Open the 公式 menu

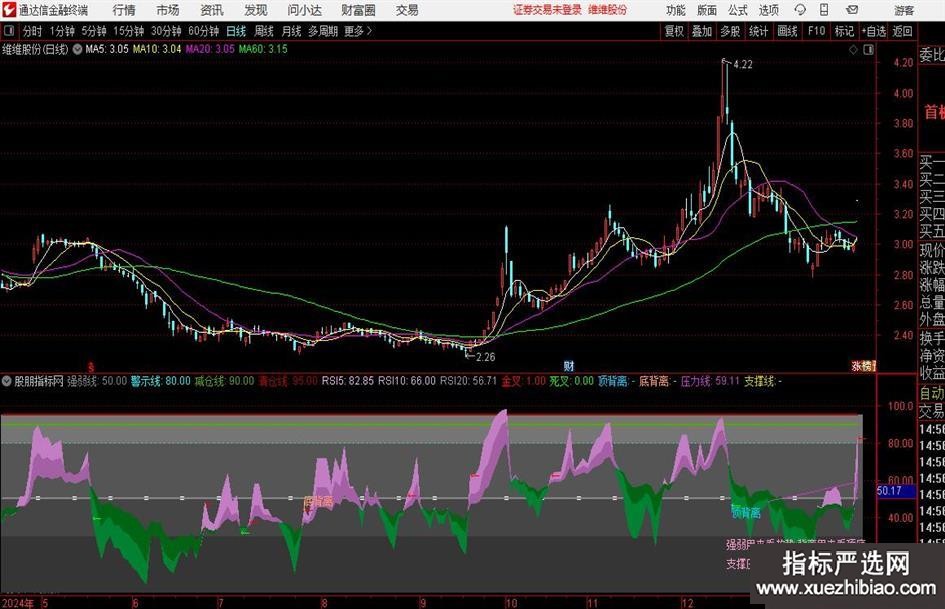pyautogui.click(x=738, y=10)
